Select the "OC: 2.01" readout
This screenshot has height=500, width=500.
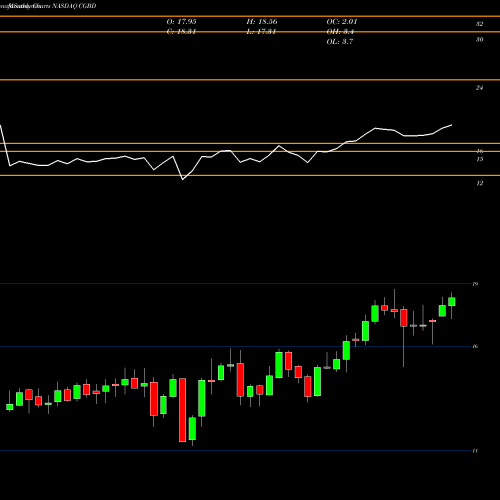(342, 22)
